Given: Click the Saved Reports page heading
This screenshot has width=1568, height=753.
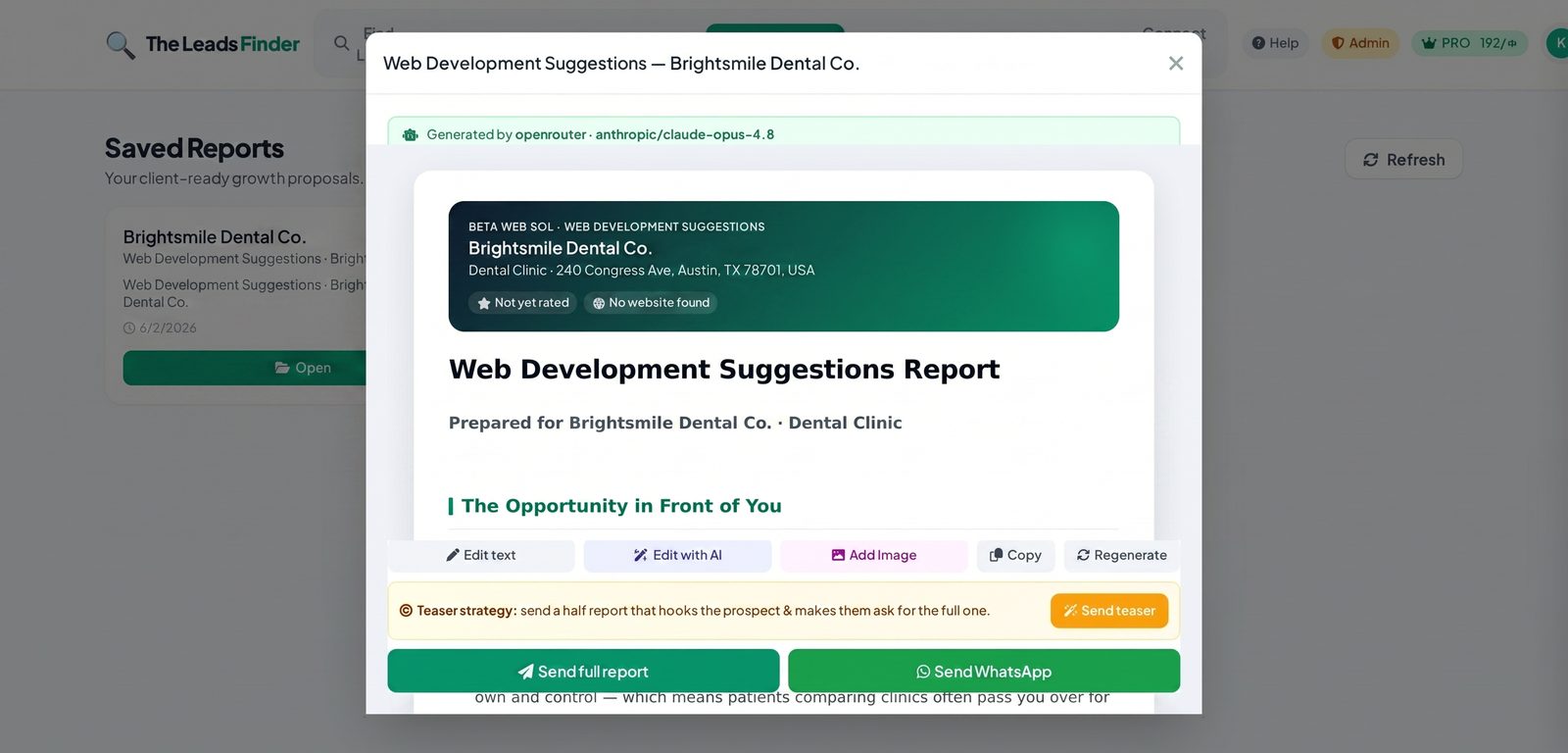Looking at the screenshot, I should [x=194, y=148].
